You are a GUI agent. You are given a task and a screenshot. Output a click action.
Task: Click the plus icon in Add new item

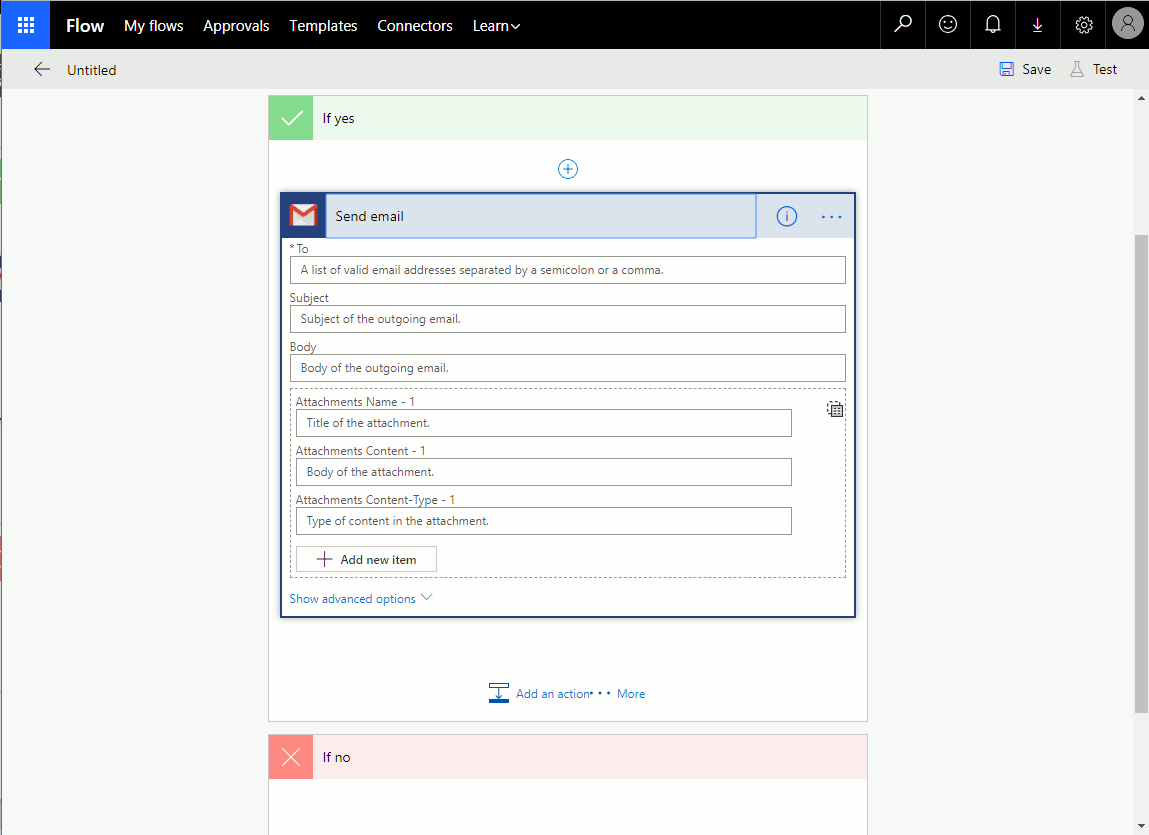[324, 559]
